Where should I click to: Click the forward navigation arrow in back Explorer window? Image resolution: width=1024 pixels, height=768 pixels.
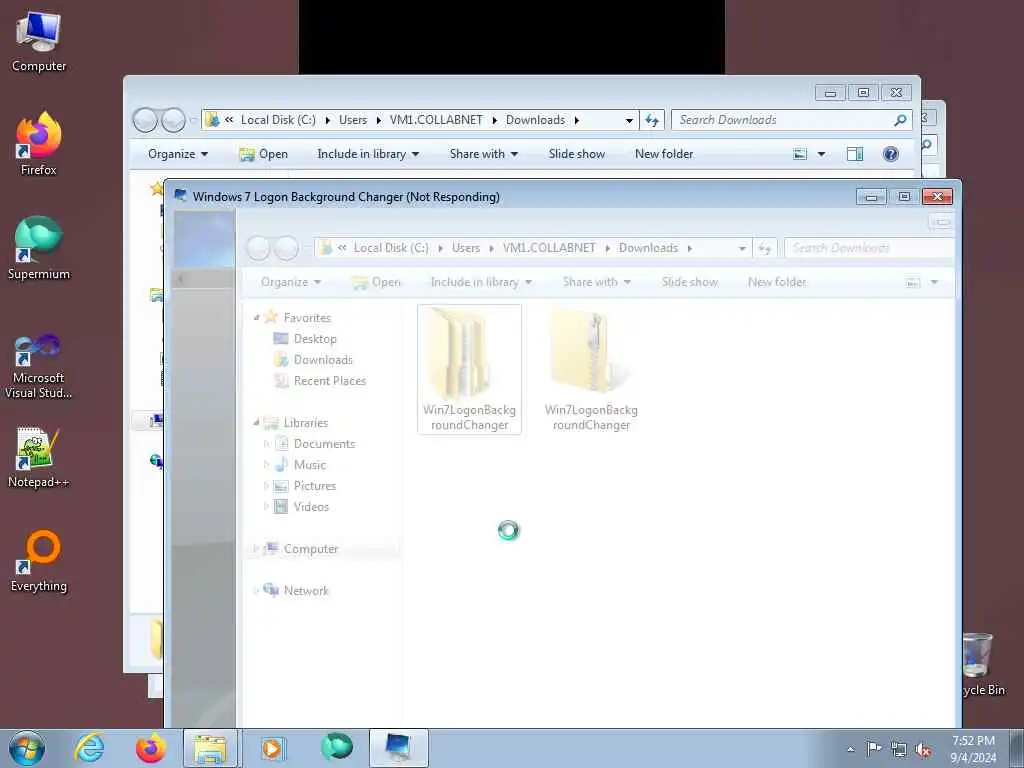point(173,120)
